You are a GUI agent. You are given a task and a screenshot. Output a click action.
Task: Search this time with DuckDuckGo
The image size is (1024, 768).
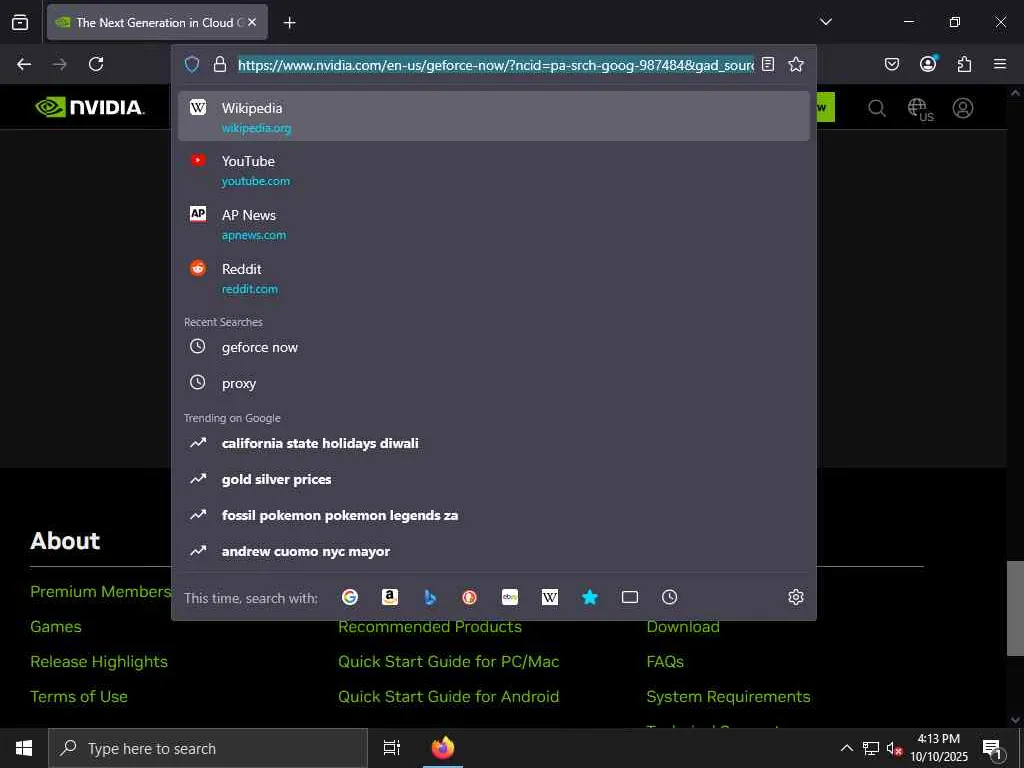[x=470, y=597]
